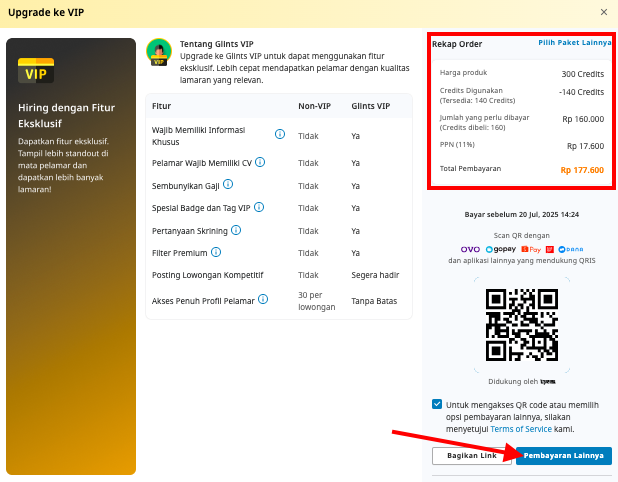Click the Fitur column header

(161, 106)
